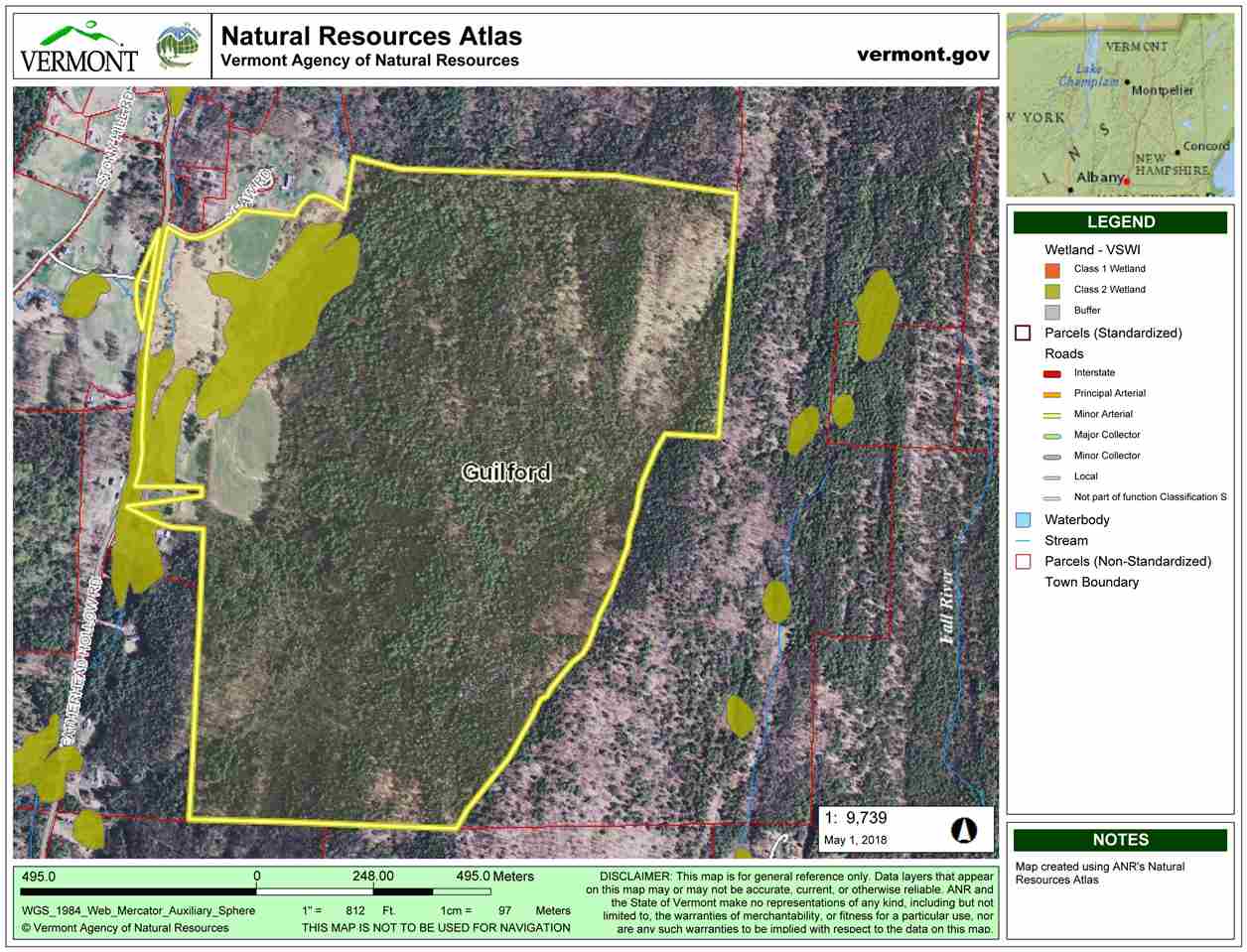
Task: Click the Vermont state logo
Action: tap(78, 47)
